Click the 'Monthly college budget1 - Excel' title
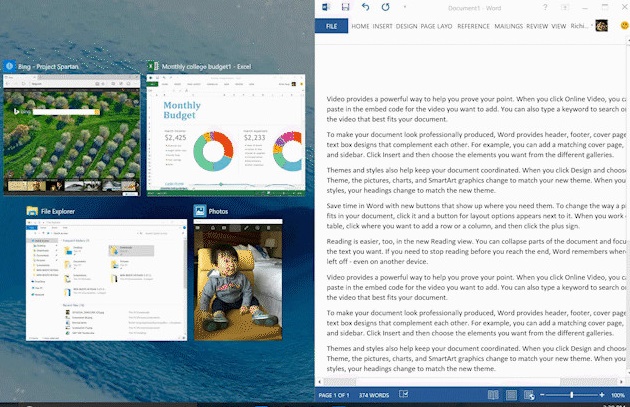Viewport: 630px width, 407px height. [207, 67]
